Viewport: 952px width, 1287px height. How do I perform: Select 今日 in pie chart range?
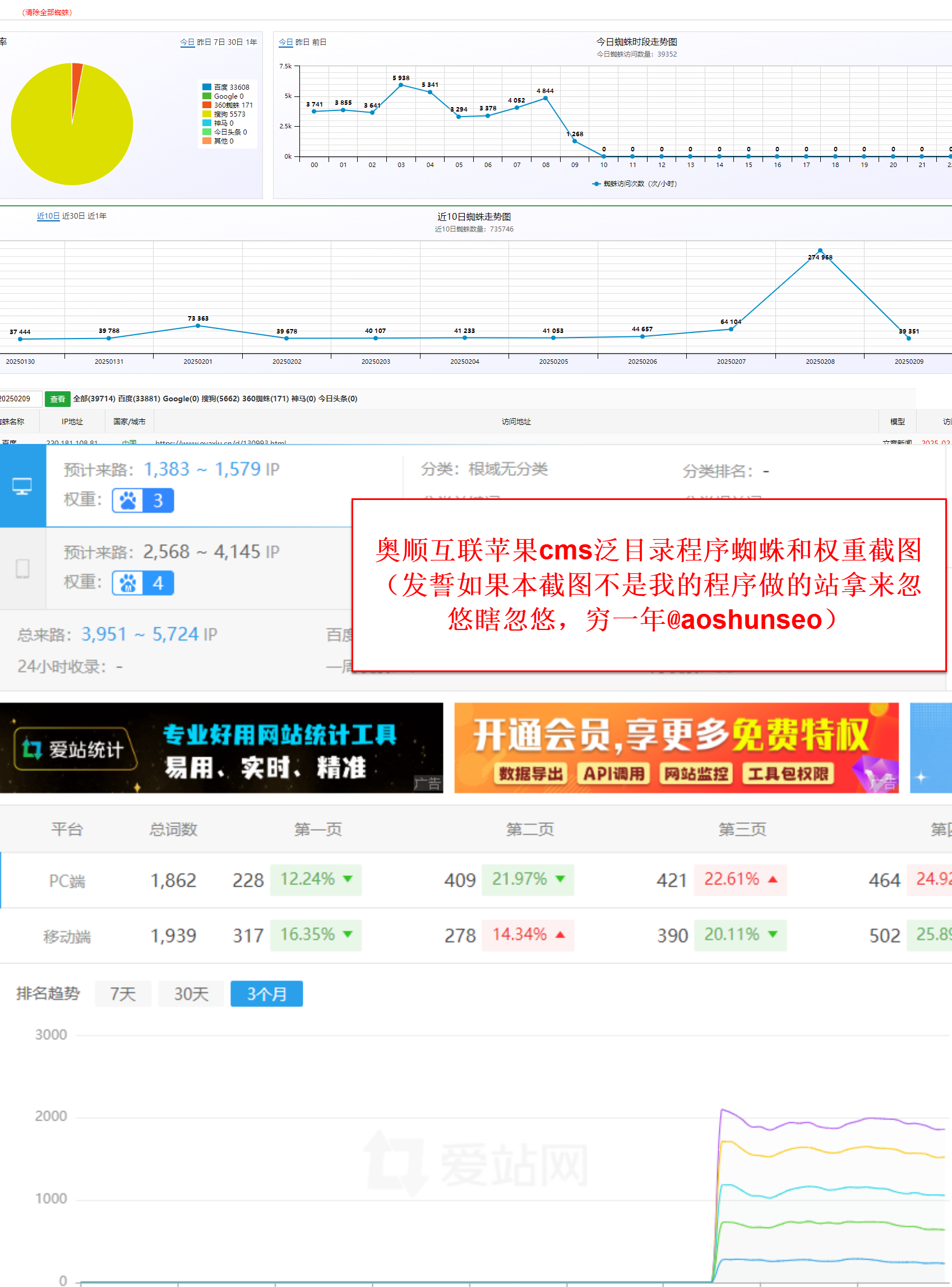(187, 42)
